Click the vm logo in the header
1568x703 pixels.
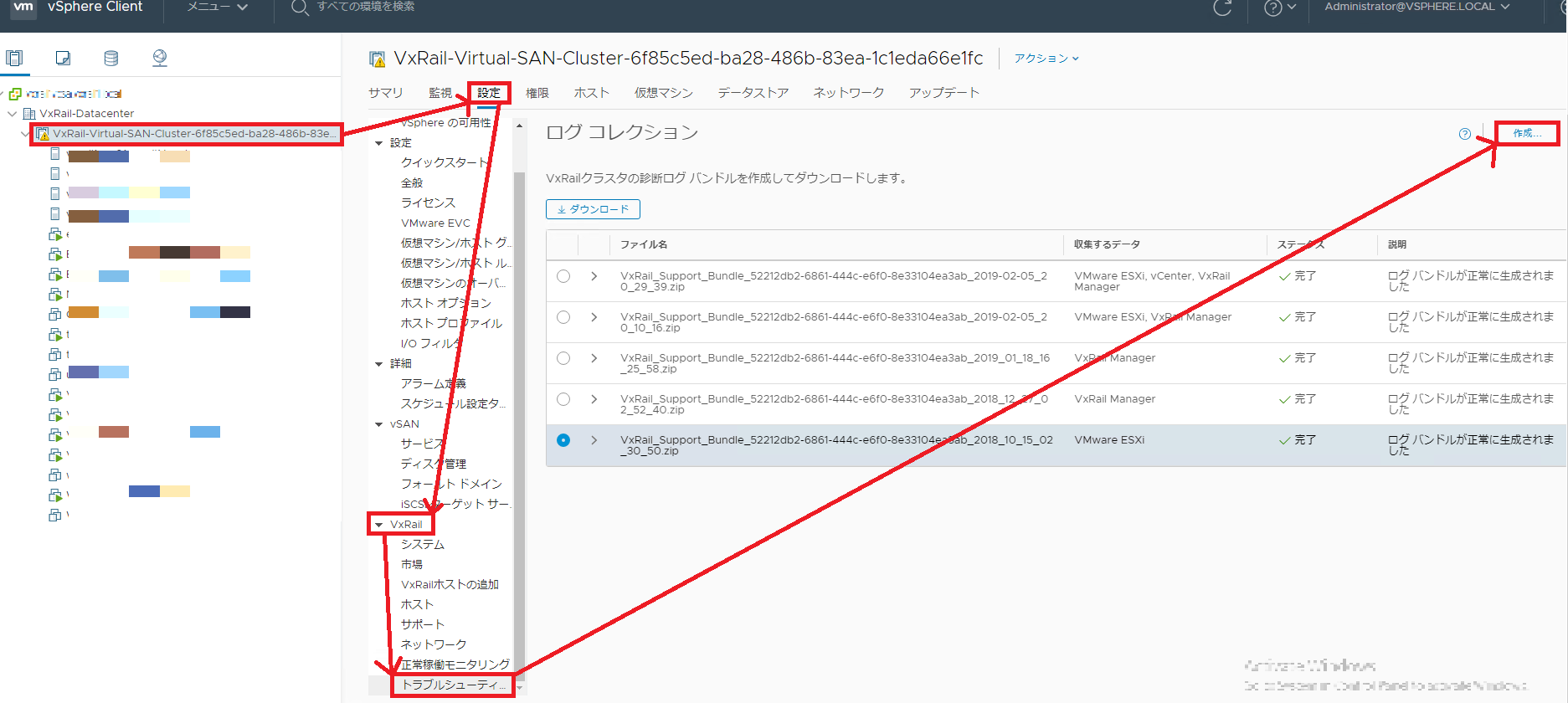tap(23, 8)
